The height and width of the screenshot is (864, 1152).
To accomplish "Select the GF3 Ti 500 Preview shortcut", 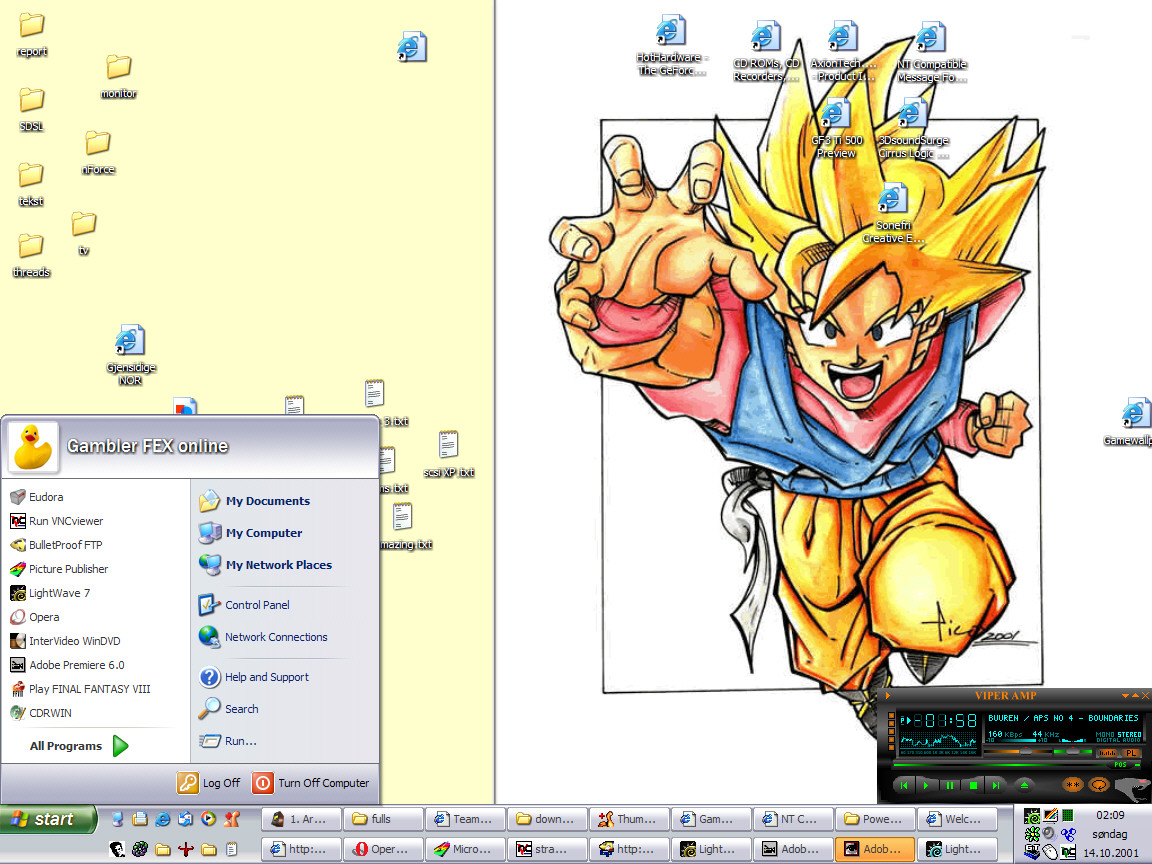I will [x=836, y=128].
